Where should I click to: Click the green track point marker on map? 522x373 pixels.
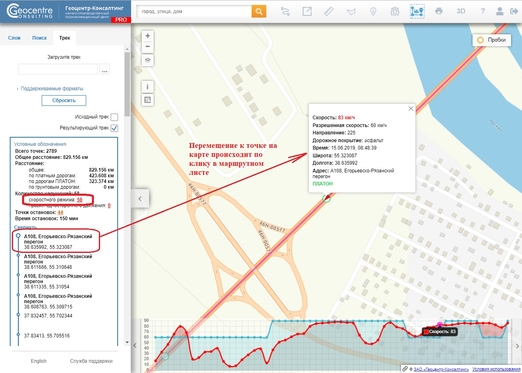click(x=327, y=198)
